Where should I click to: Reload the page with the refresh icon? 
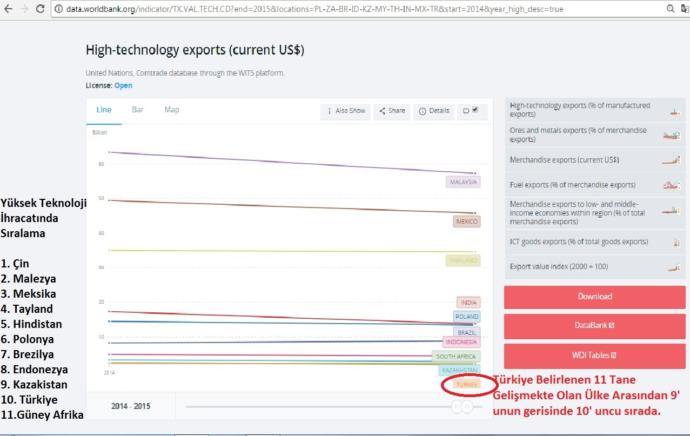pos(40,9)
